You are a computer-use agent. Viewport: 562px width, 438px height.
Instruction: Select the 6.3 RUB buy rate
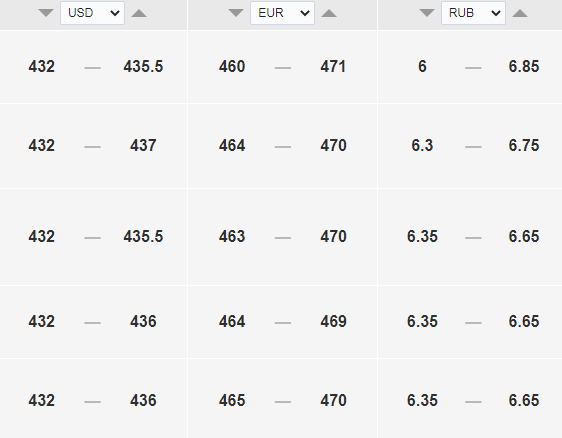(x=422, y=146)
